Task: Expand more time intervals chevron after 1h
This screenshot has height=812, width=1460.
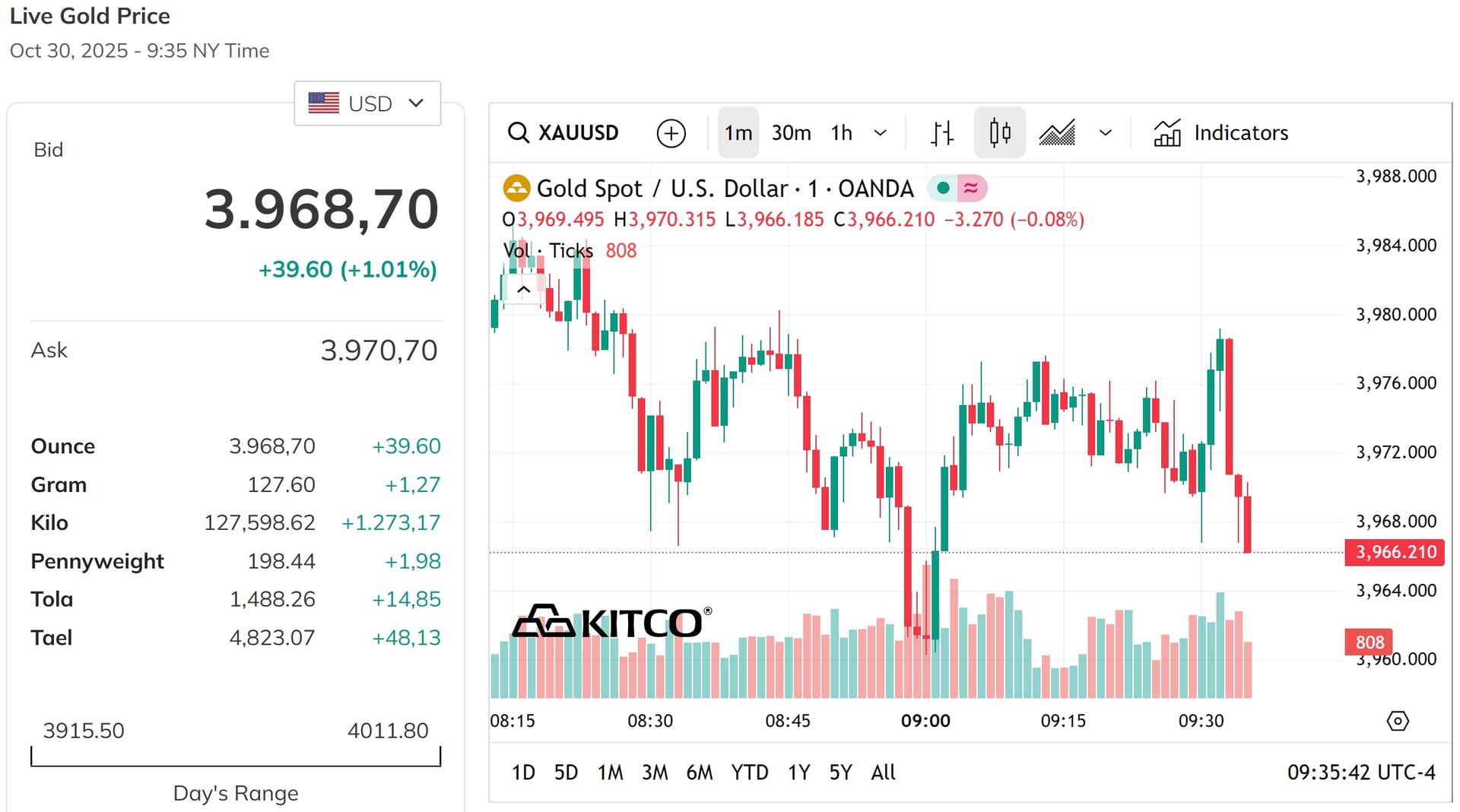Action: [x=881, y=133]
